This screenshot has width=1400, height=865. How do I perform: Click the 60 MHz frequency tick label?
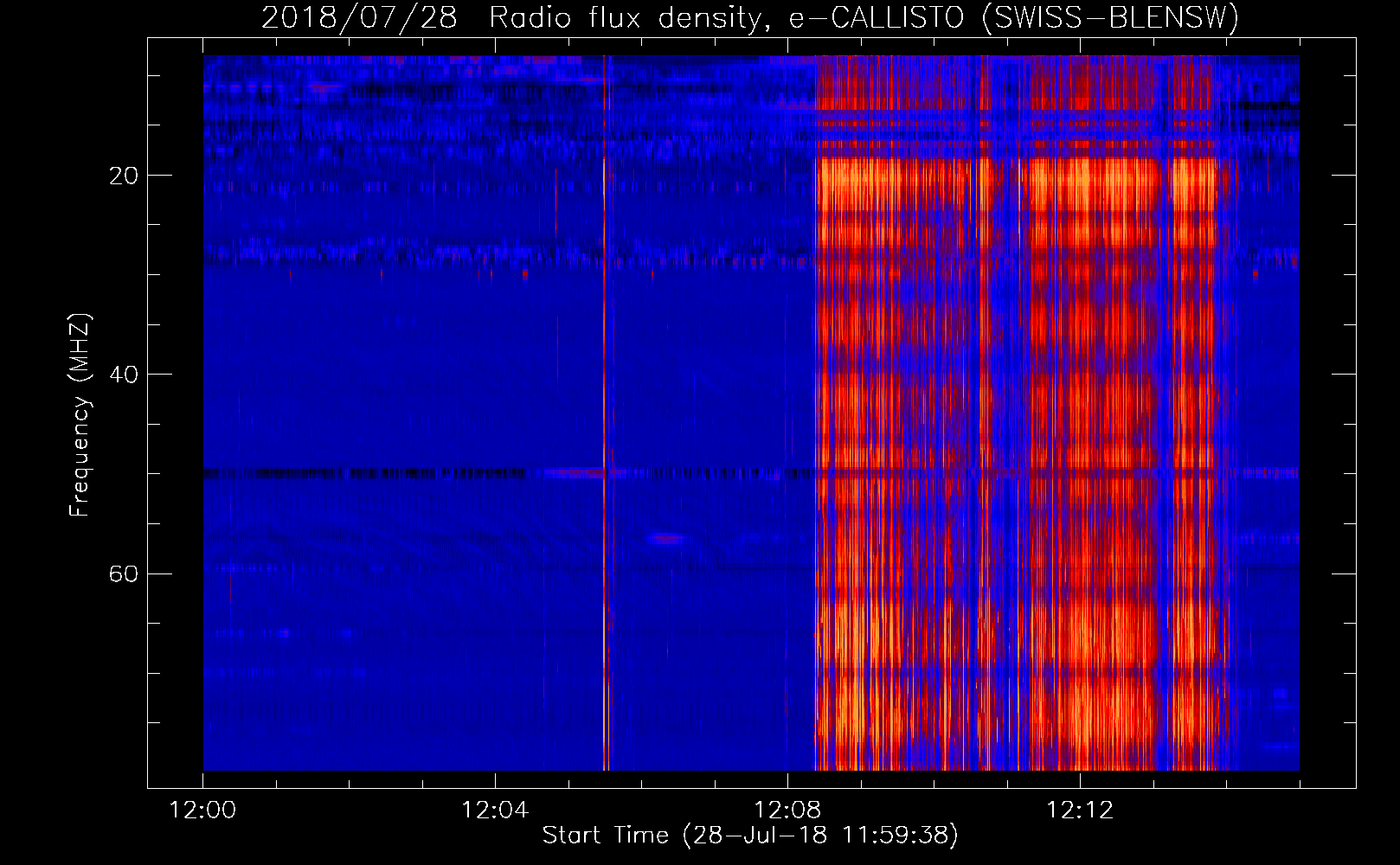[x=123, y=573]
